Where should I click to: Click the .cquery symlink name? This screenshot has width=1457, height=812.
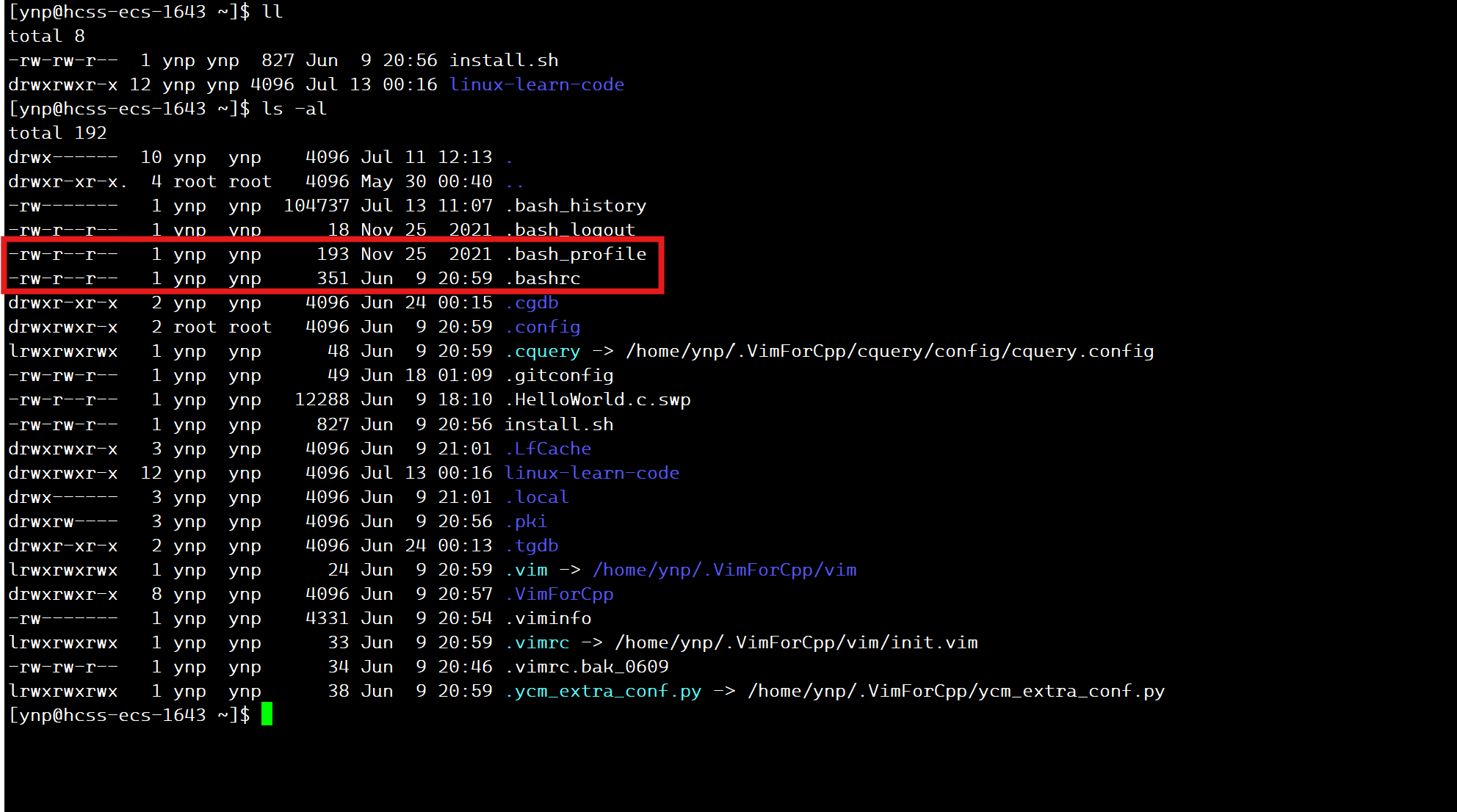543,352
